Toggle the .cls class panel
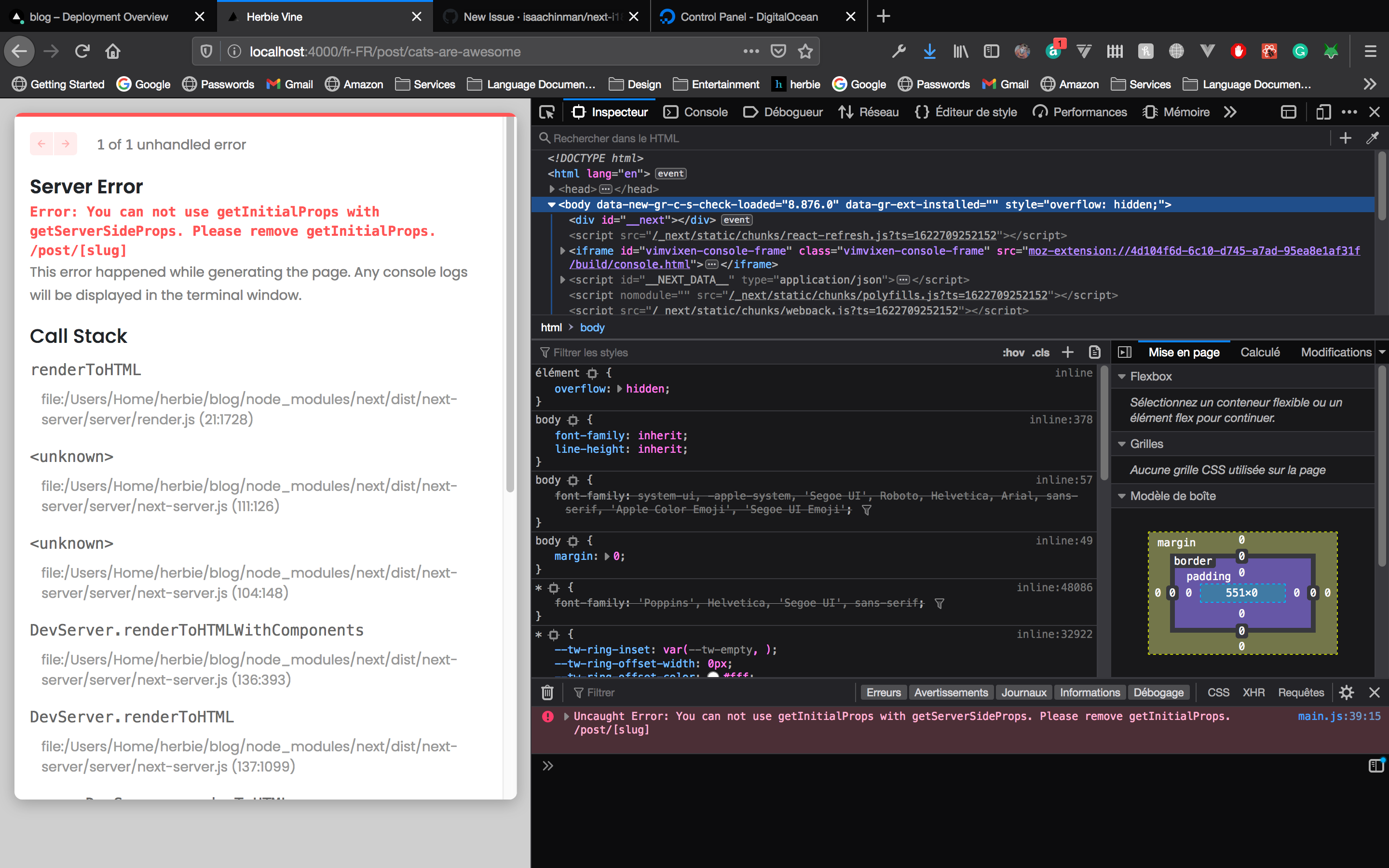This screenshot has width=1389, height=868. pyautogui.click(x=1040, y=352)
